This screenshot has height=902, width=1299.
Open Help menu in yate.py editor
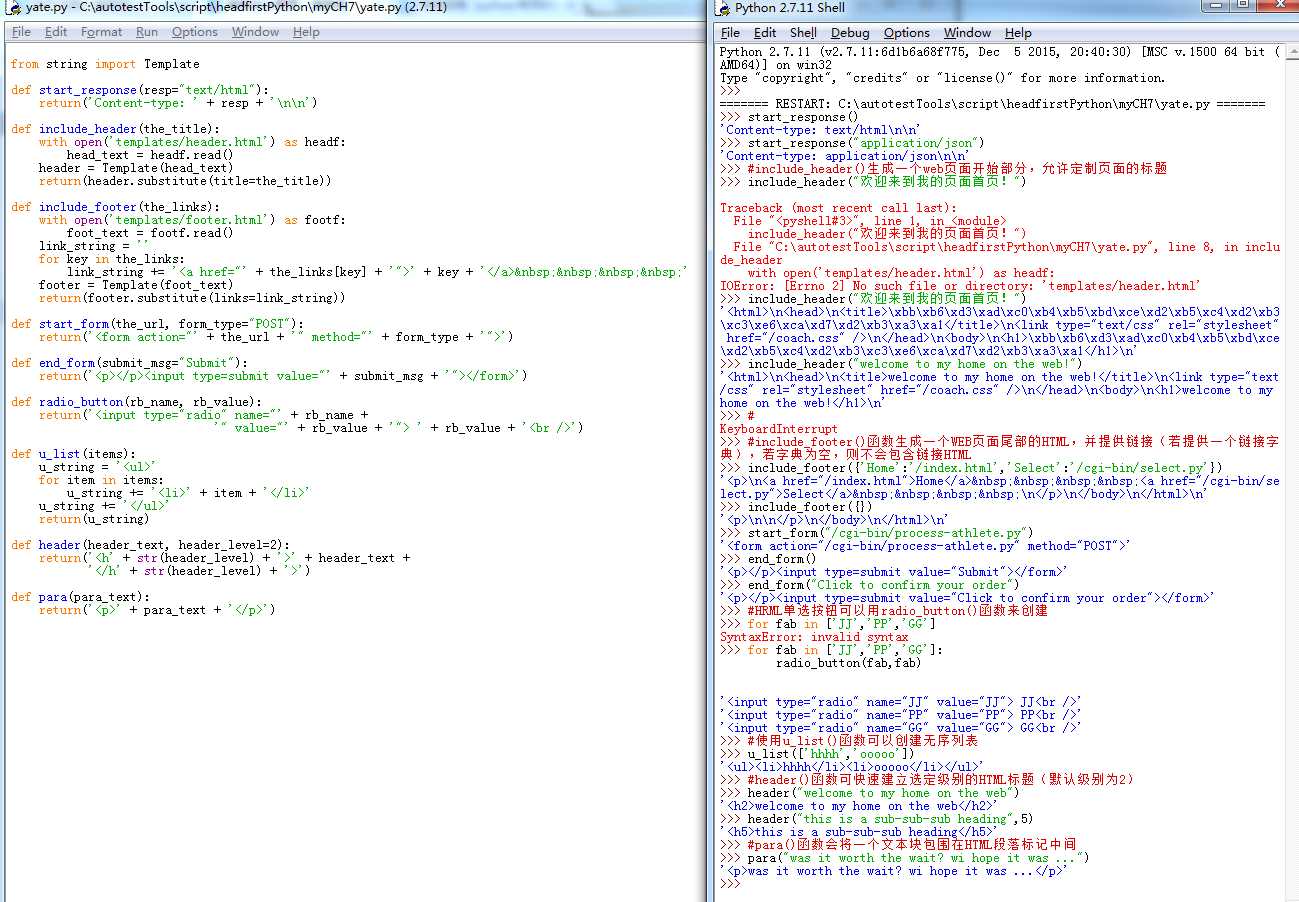[x=306, y=32]
